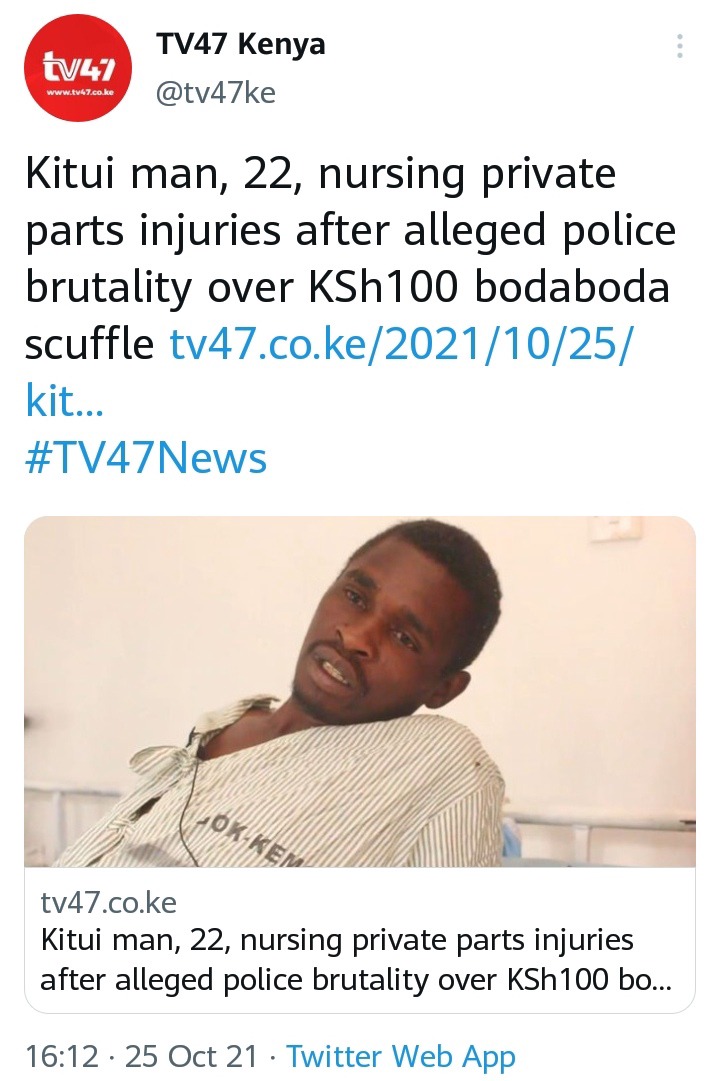Open the red TV47 profile avatar
Image resolution: width=720 pixels, height=1081 pixels.
point(78,68)
